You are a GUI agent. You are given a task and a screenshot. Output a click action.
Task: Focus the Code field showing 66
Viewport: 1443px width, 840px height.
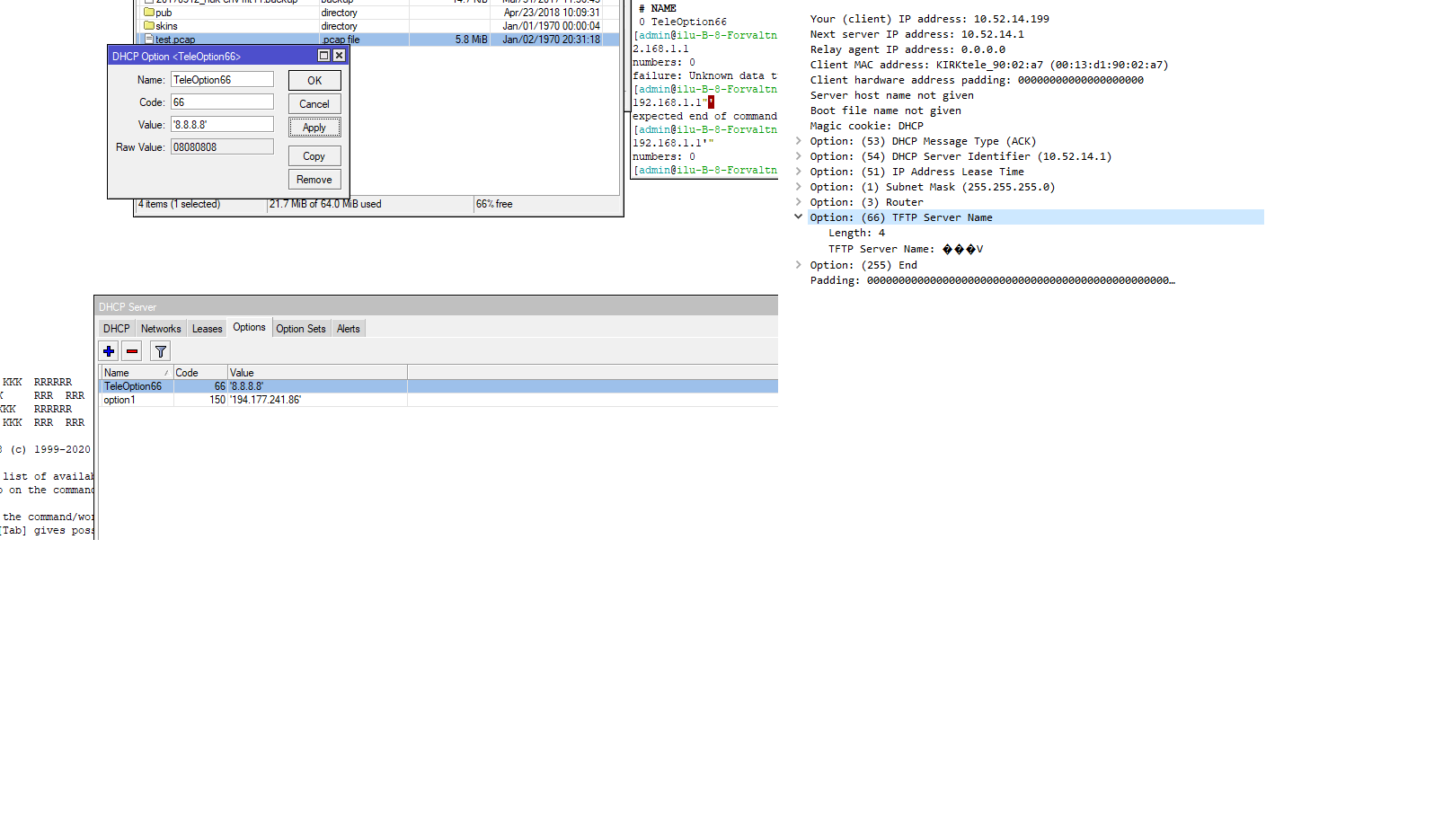[222, 102]
